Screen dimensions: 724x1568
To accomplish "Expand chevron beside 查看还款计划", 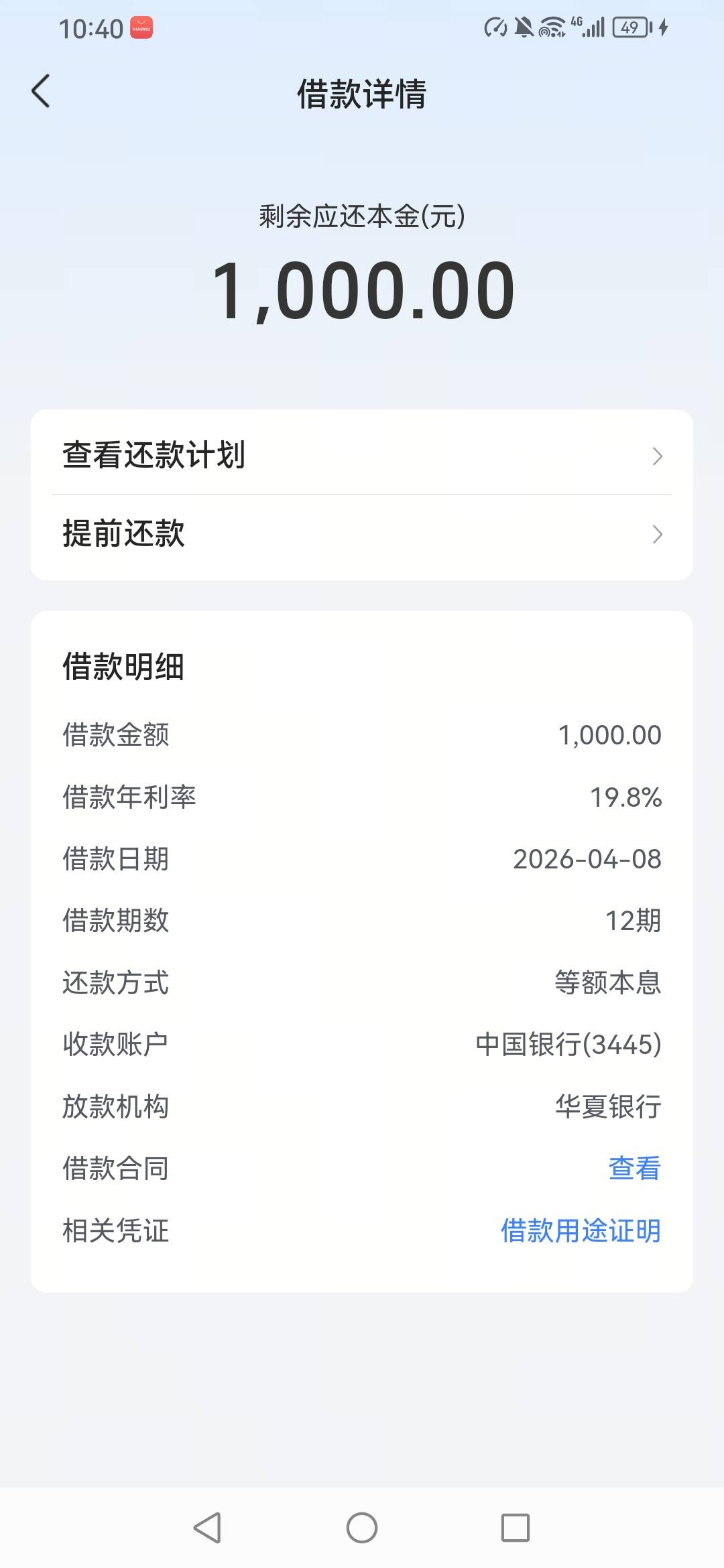I will (x=657, y=456).
